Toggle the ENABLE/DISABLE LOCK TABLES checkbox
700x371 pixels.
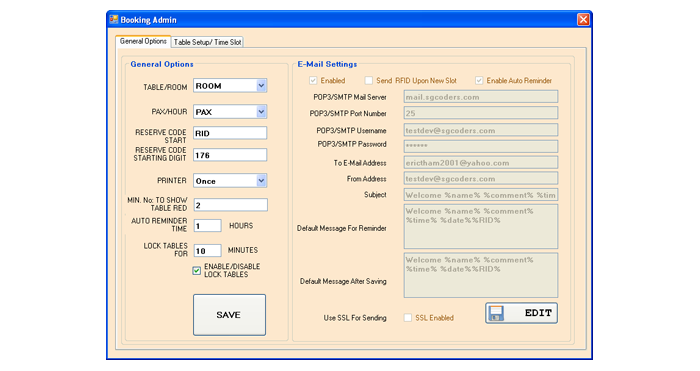(196, 271)
